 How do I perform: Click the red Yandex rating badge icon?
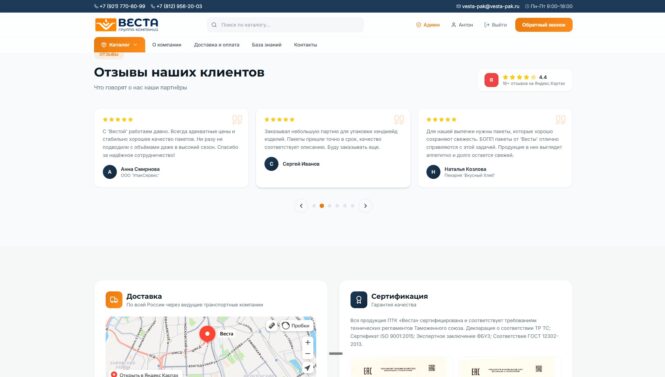(491, 80)
